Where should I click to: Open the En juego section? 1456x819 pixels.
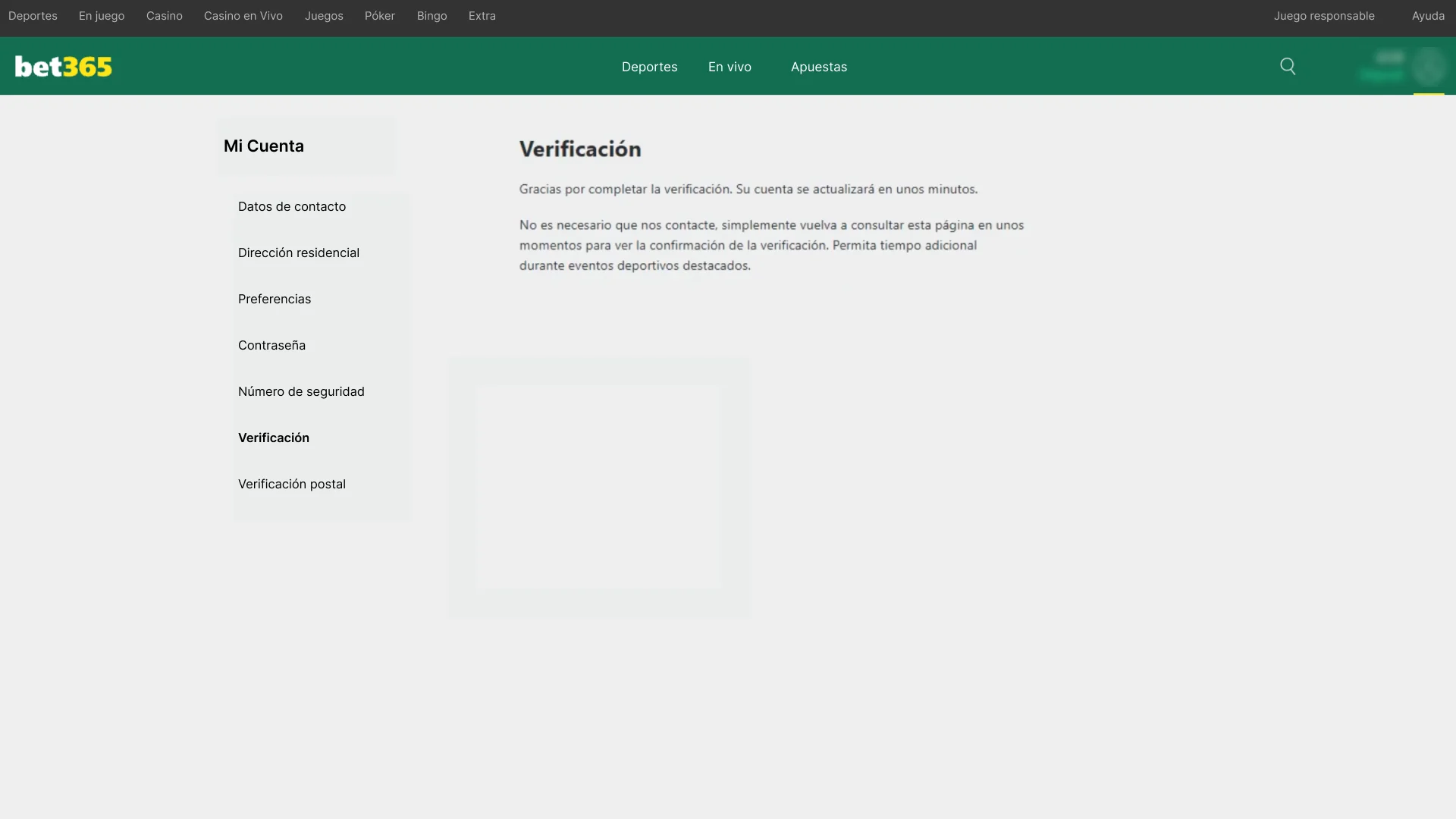tap(101, 15)
